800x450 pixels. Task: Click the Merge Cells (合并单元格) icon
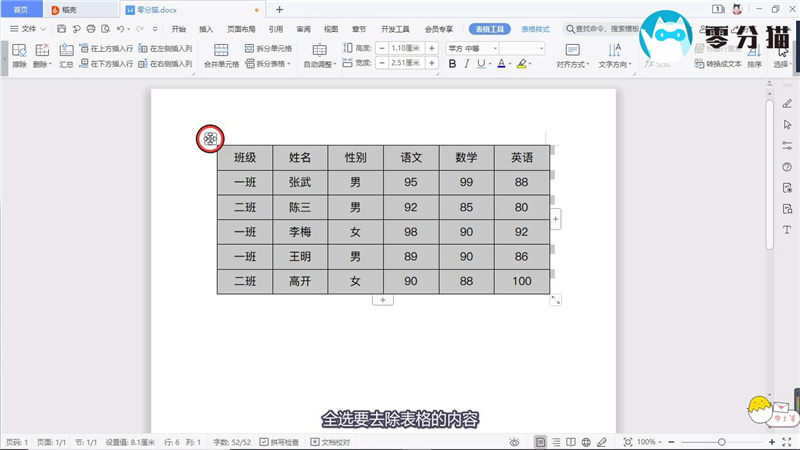(x=221, y=57)
